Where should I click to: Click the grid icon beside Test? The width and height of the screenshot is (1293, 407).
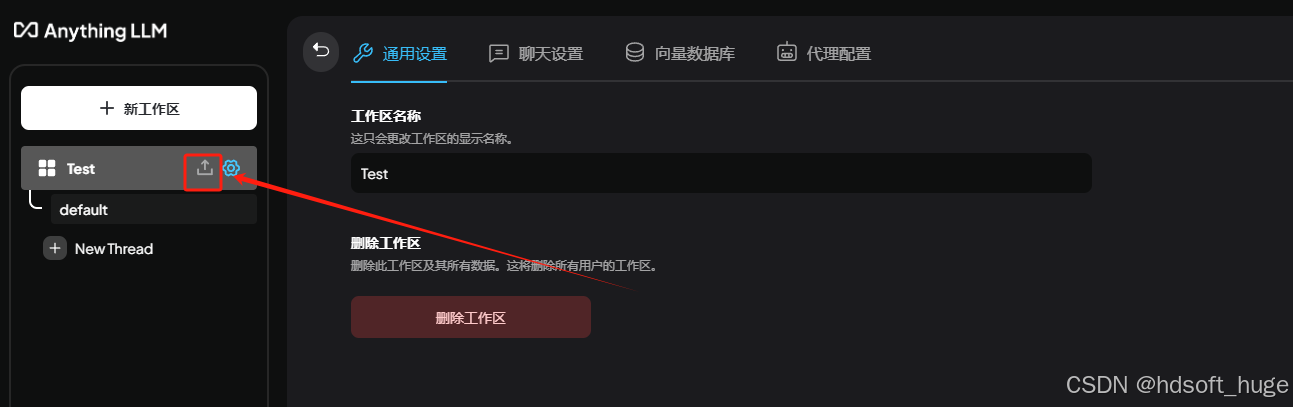click(46, 169)
